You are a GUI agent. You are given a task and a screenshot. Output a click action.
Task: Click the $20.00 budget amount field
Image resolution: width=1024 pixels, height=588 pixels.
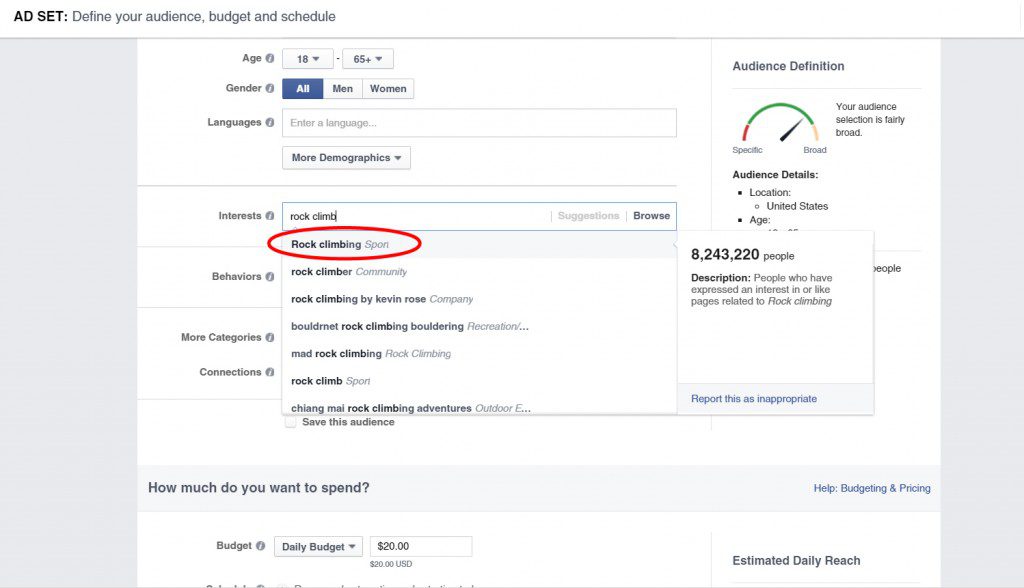tap(421, 546)
